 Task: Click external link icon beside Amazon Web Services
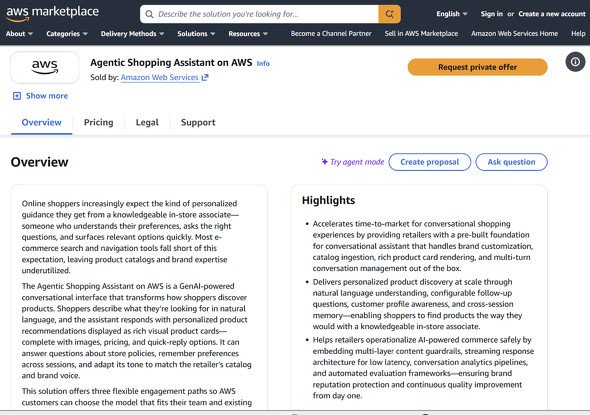click(x=205, y=78)
